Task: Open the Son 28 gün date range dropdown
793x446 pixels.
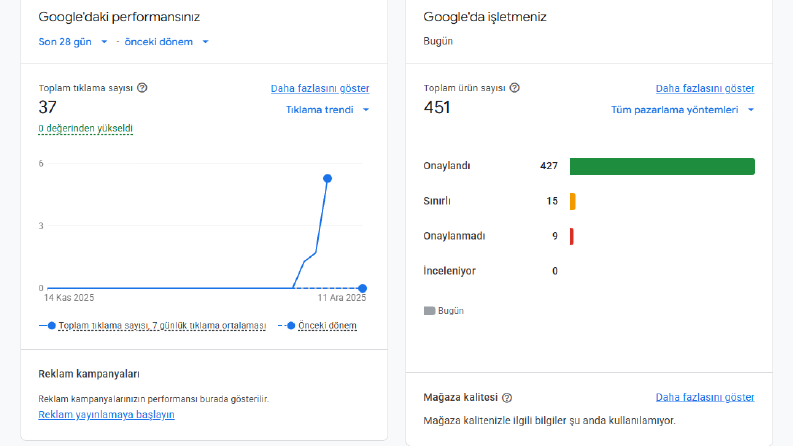Action: pos(73,42)
